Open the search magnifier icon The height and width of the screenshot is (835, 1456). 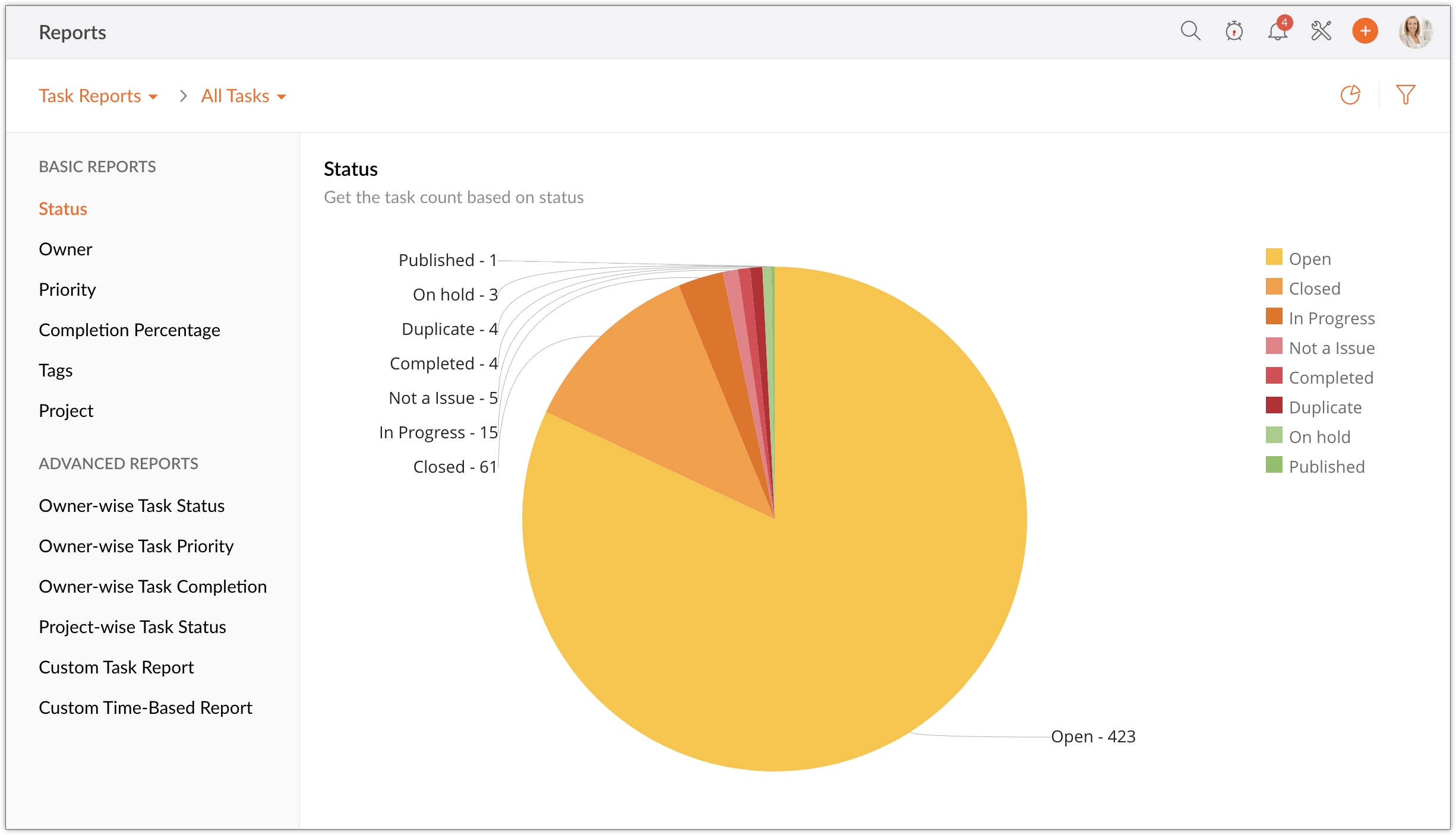1190,31
